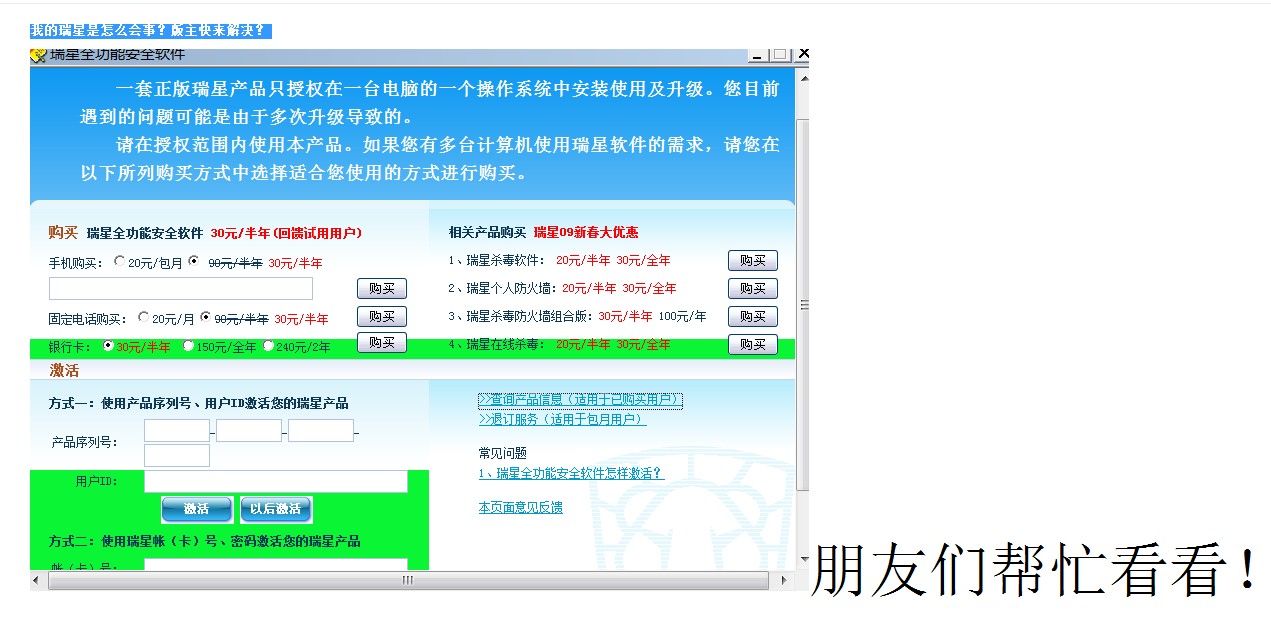Viewport: 1271px width, 620px height.
Task: Maximize the 瑞星全功能安全软件 window
Action: [x=780, y=54]
